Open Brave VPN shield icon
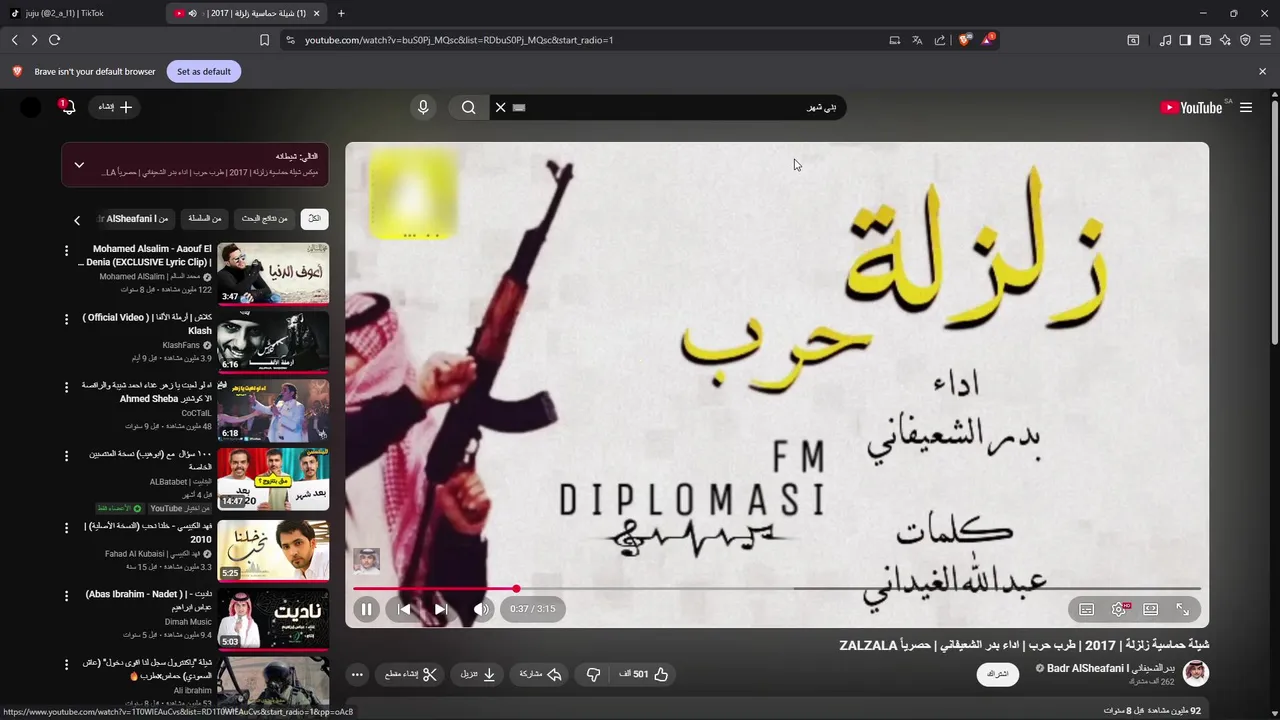The image size is (1280, 720). (1245, 40)
